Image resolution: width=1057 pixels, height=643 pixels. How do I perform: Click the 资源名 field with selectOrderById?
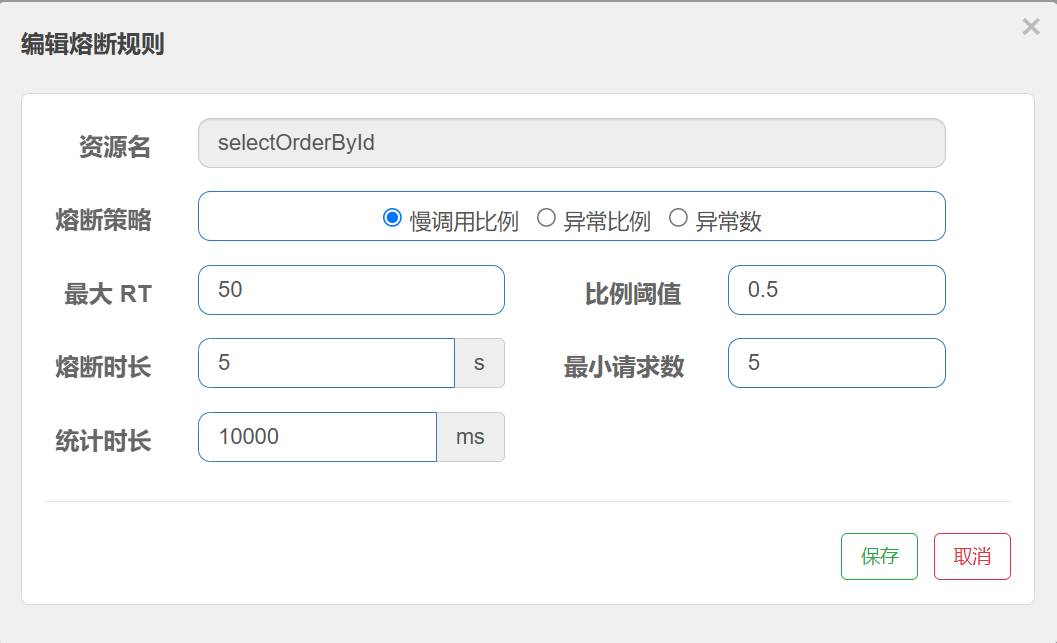(x=572, y=143)
